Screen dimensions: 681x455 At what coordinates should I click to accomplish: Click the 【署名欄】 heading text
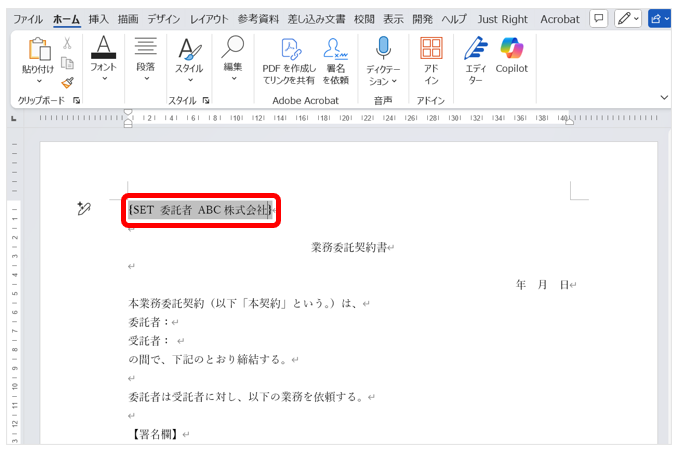pyautogui.click(x=155, y=434)
